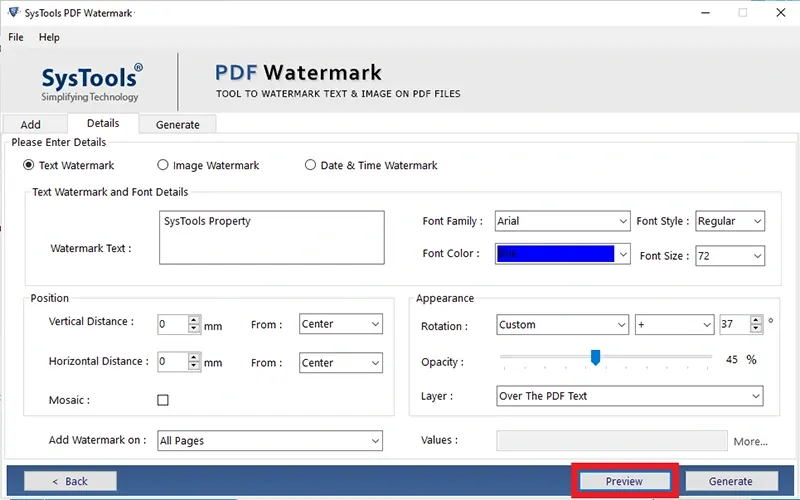Open the Font Color dropdown arrow
800x500 pixels.
point(623,254)
